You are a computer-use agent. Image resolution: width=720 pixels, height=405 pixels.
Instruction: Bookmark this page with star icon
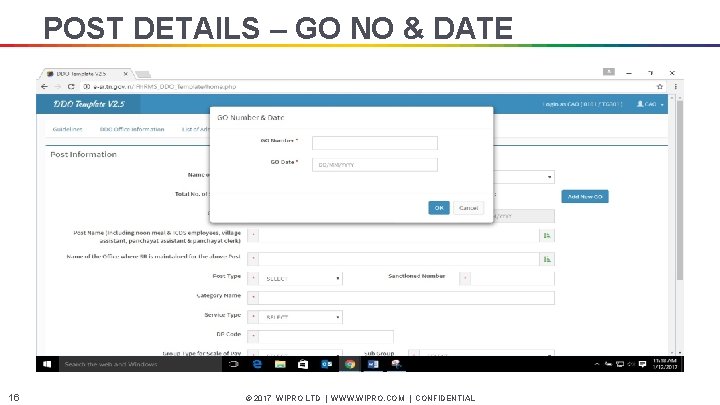660,86
